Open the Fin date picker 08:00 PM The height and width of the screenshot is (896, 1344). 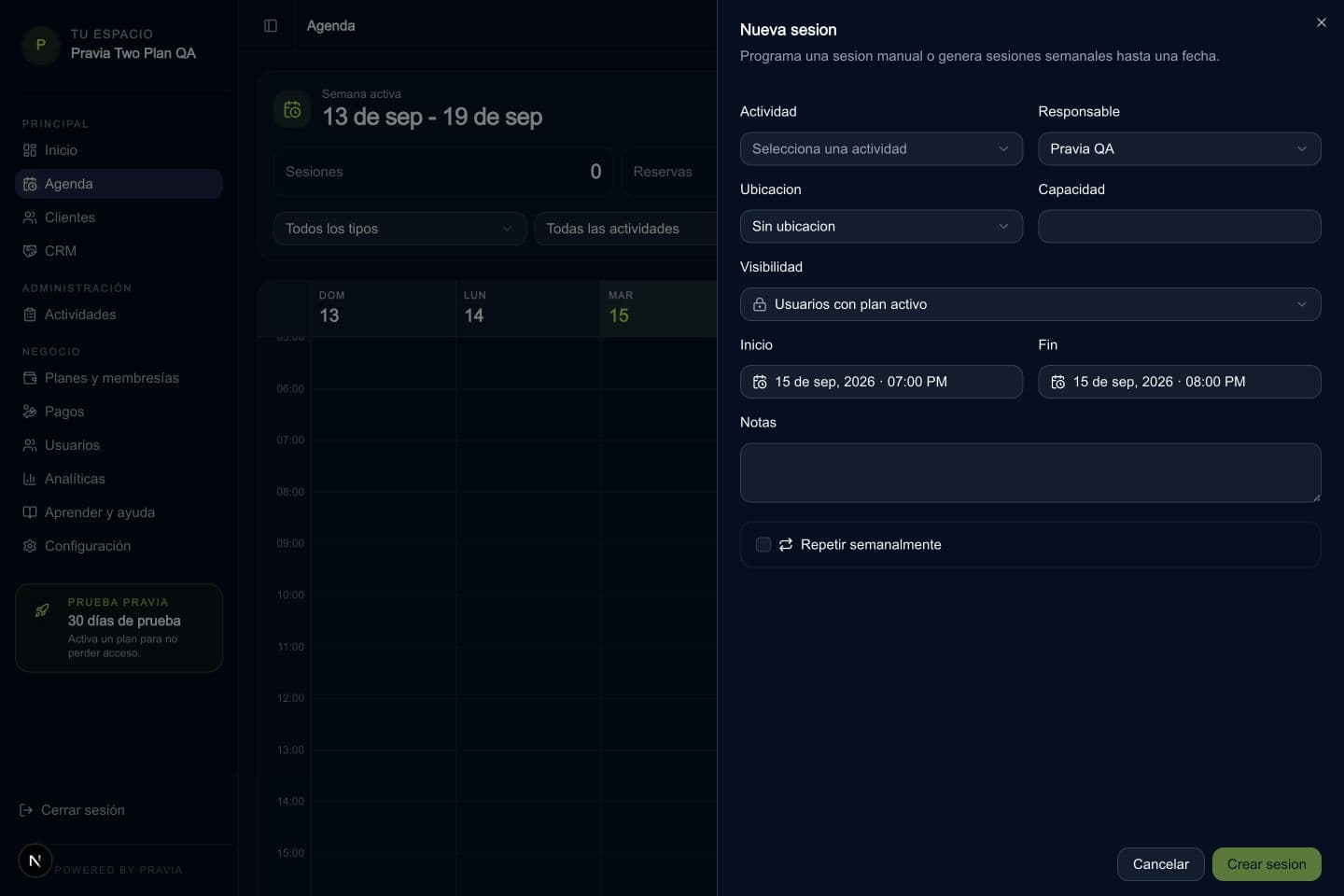(1180, 382)
